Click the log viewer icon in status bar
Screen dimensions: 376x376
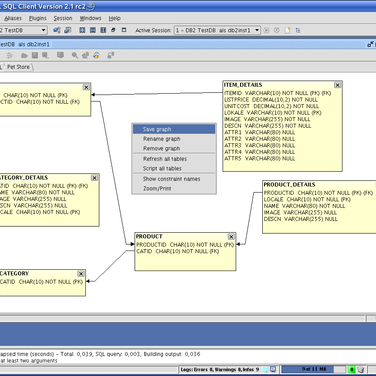(x=273, y=369)
